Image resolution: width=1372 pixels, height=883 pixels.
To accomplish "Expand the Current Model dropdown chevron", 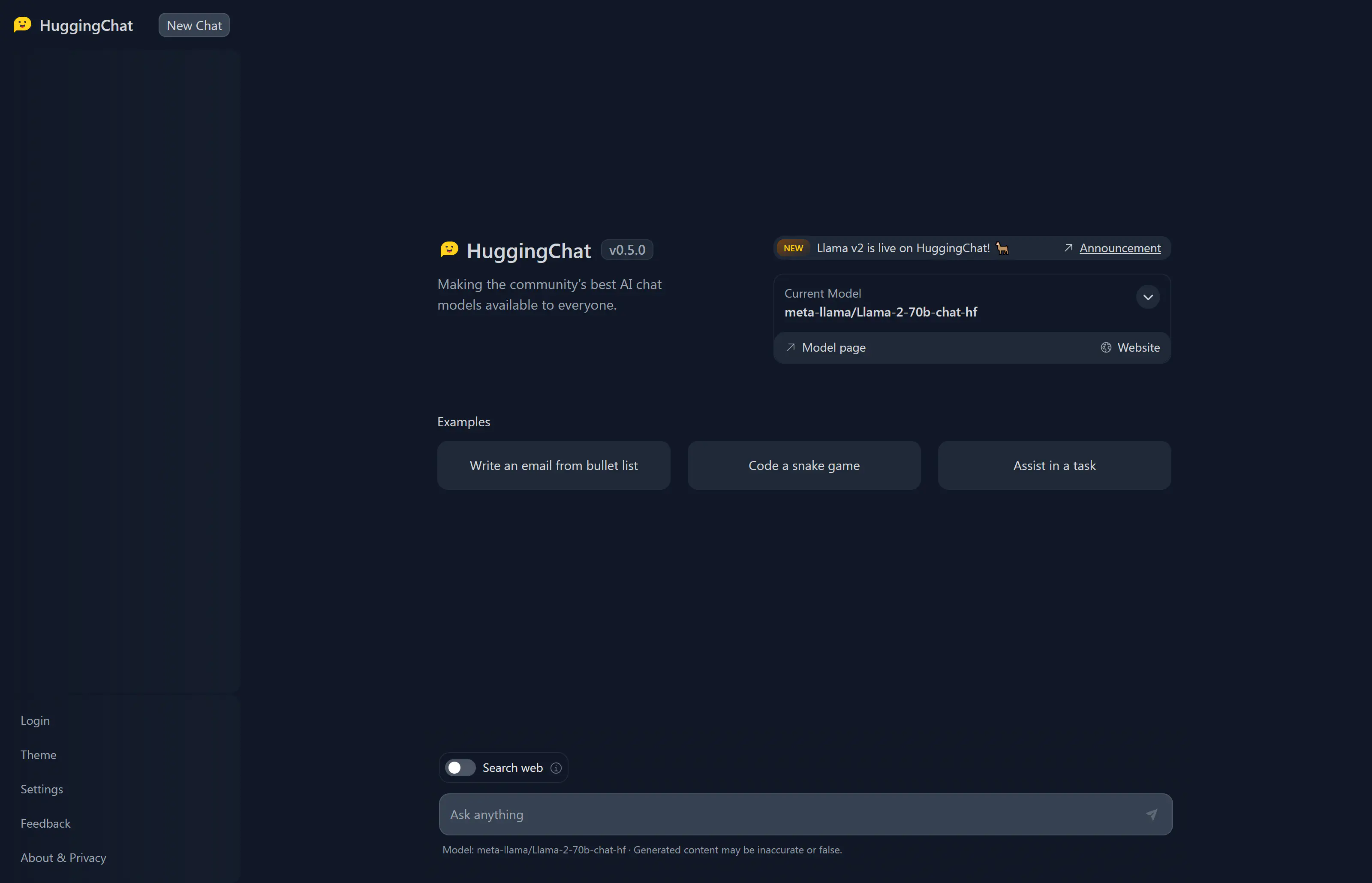I will 1148,297.
